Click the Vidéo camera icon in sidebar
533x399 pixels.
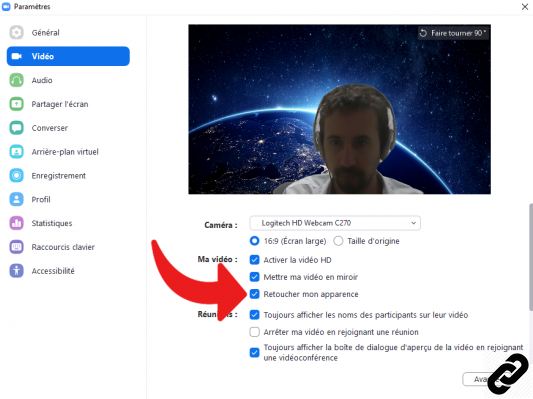pos(17,56)
